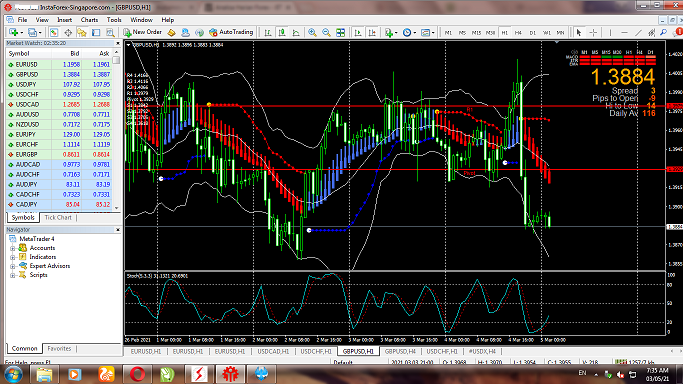The image size is (683, 384).
Task: Open Opera browser from the taskbar
Action: point(137,374)
